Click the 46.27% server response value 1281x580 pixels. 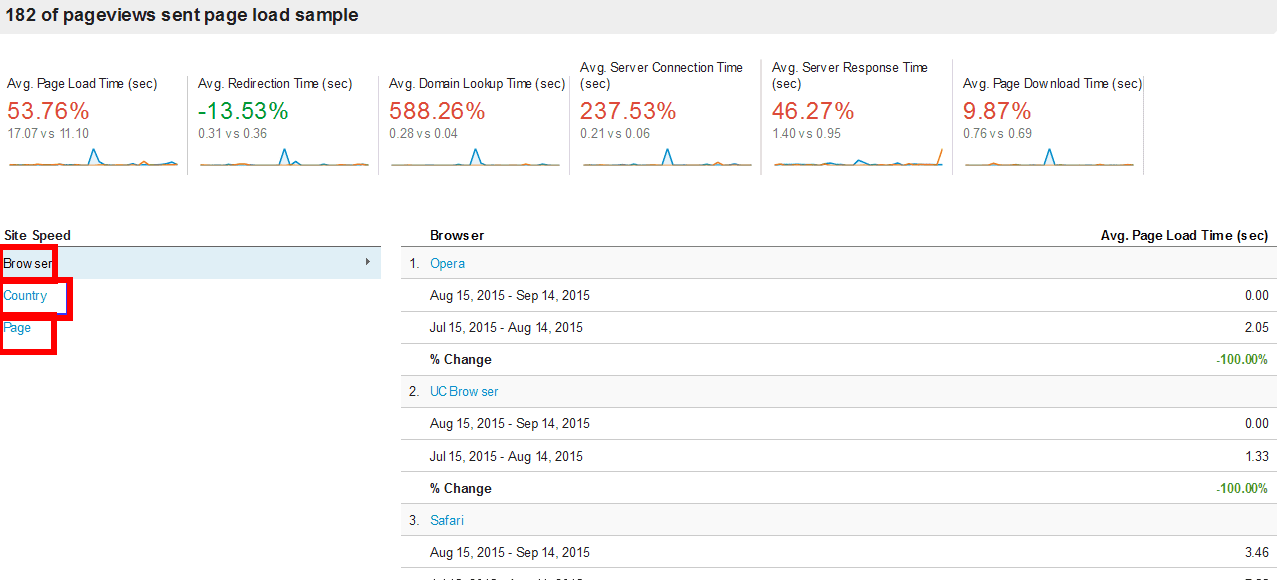(813, 111)
